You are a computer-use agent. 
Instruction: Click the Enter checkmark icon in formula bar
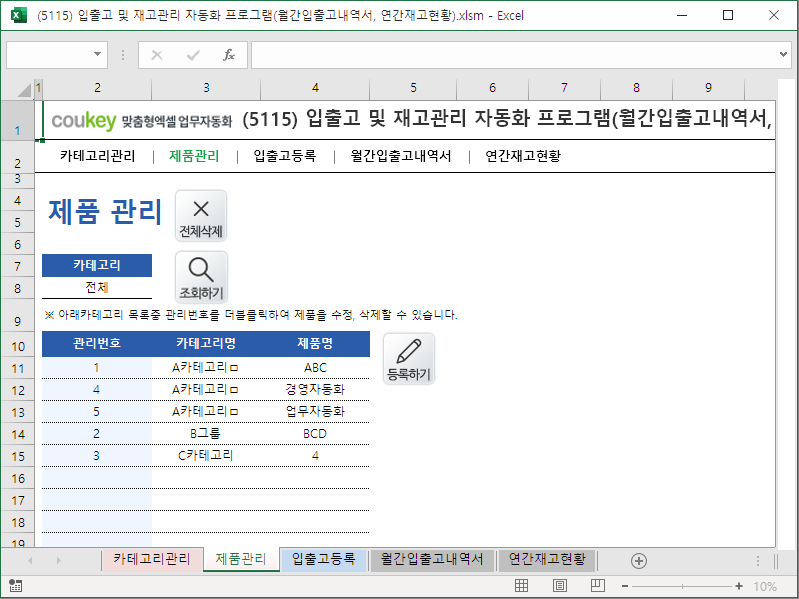point(193,55)
